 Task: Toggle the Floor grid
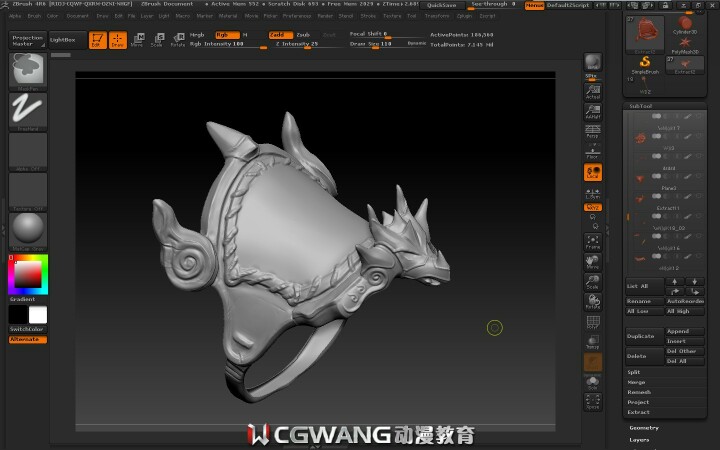[x=593, y=152]
